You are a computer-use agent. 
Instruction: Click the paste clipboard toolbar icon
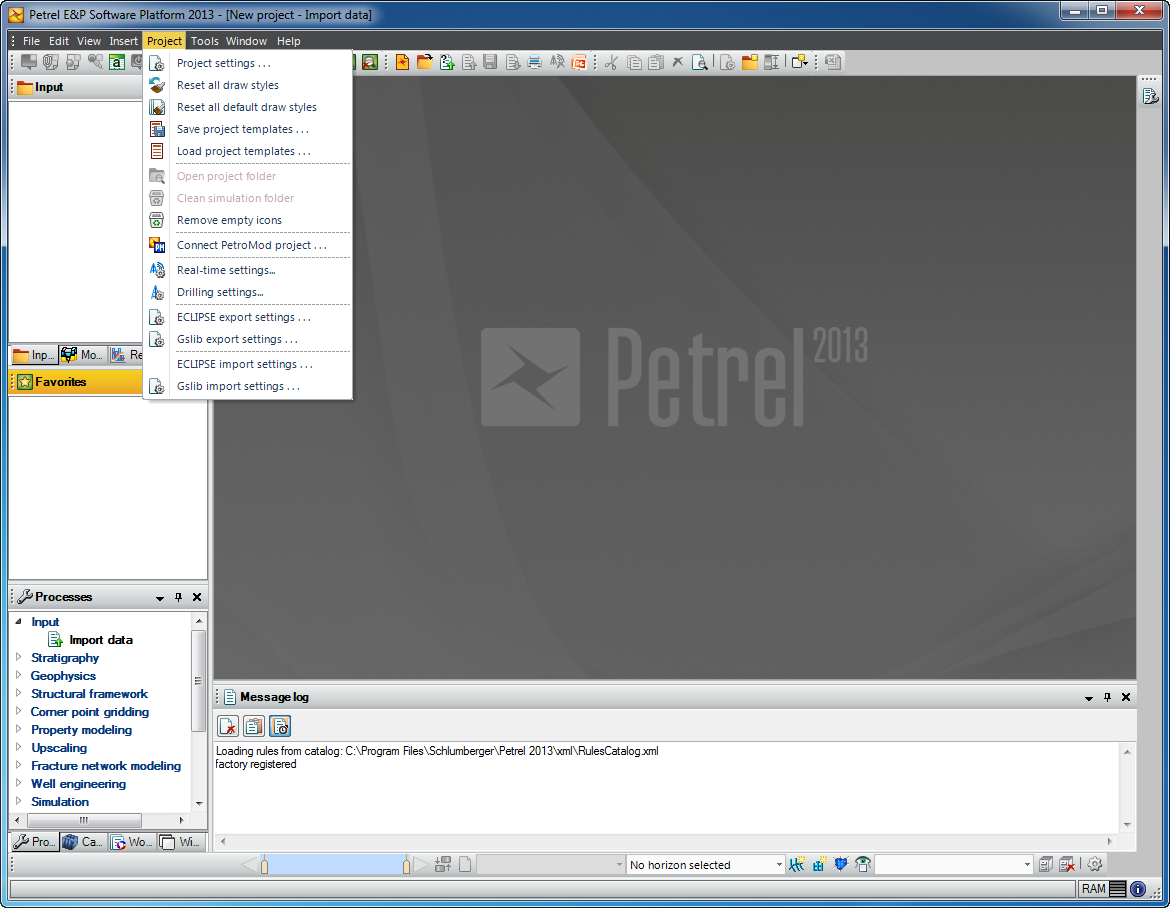(656, 63)
